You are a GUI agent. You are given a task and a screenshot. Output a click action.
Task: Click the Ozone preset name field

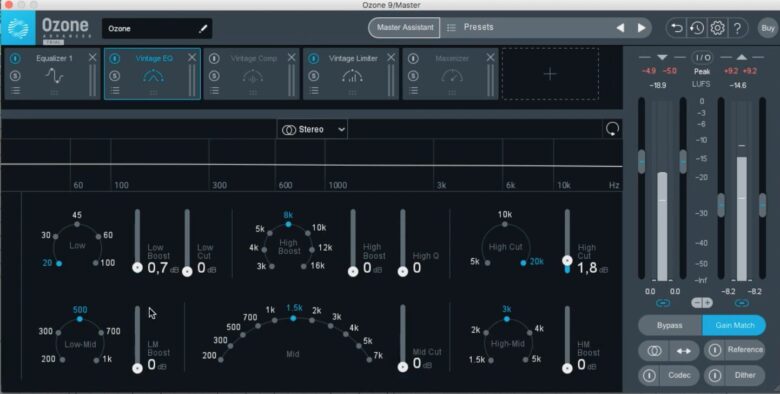[157, 29]
